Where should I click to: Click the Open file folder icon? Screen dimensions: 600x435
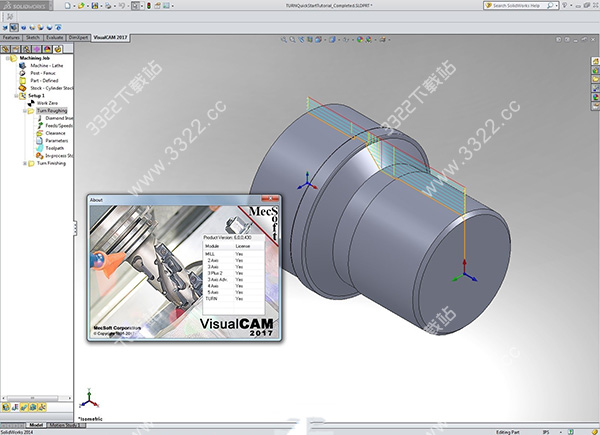(81, 6)
